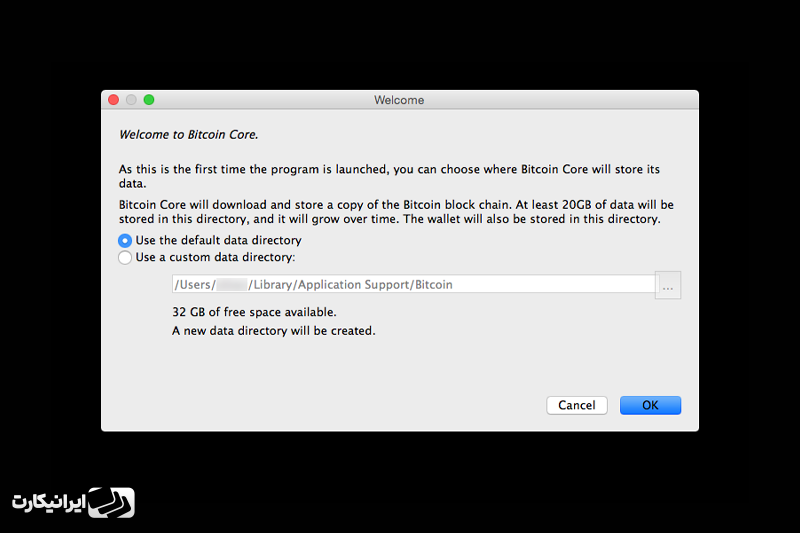Click the 'Welcome to Bitcoin Core.' heading

coord(189,135)
